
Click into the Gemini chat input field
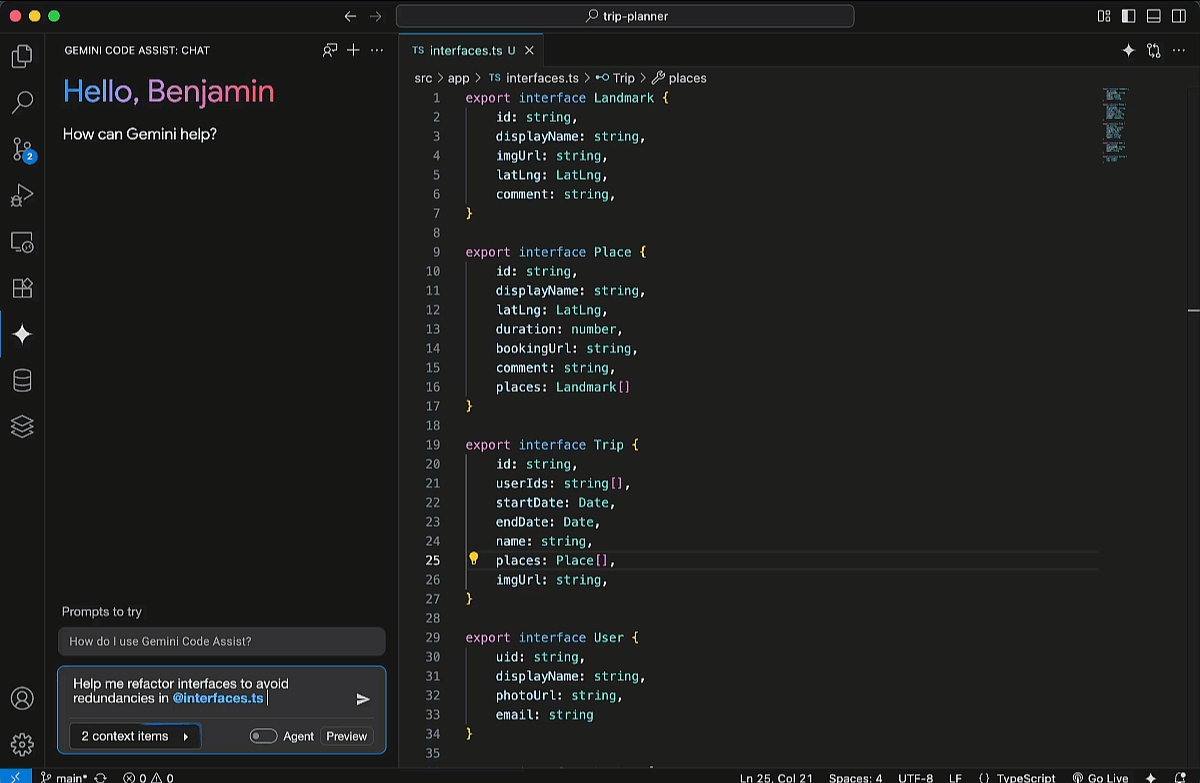coord(210,691)
